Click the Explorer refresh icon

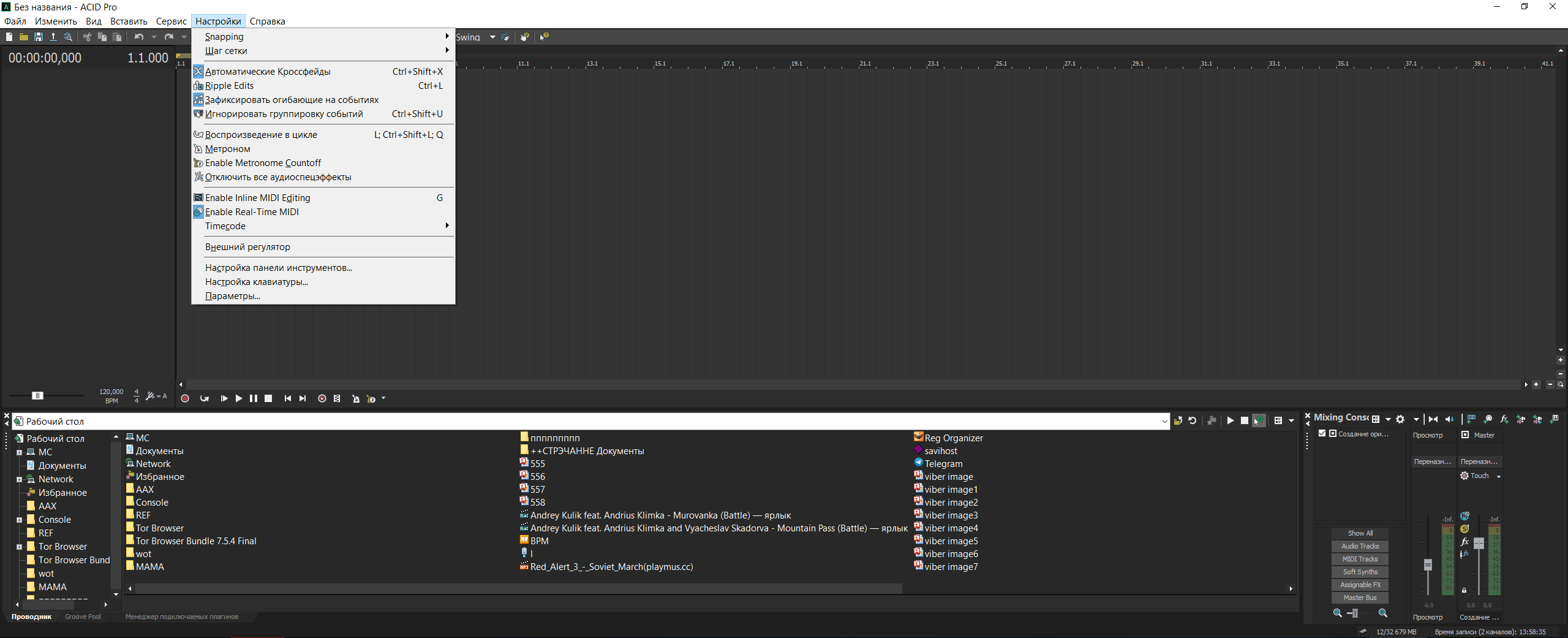pos(1192,420)
